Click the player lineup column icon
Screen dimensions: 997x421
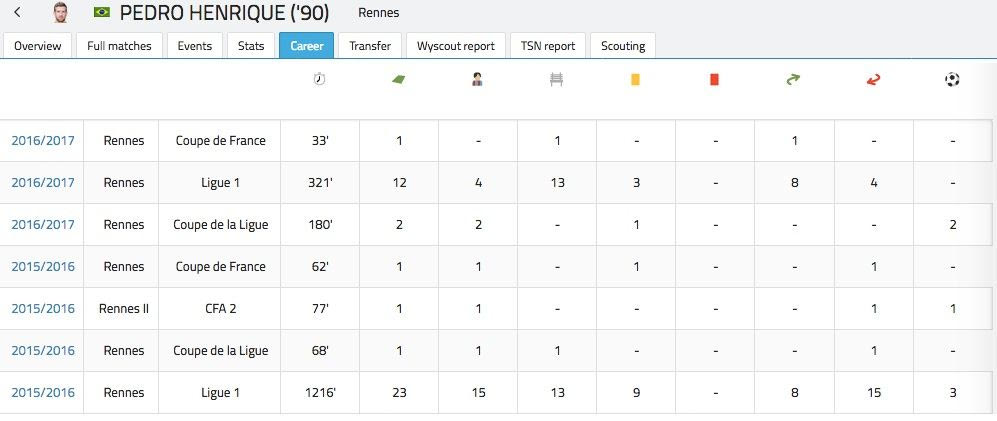pyautogui.click(x=477, y=80)
